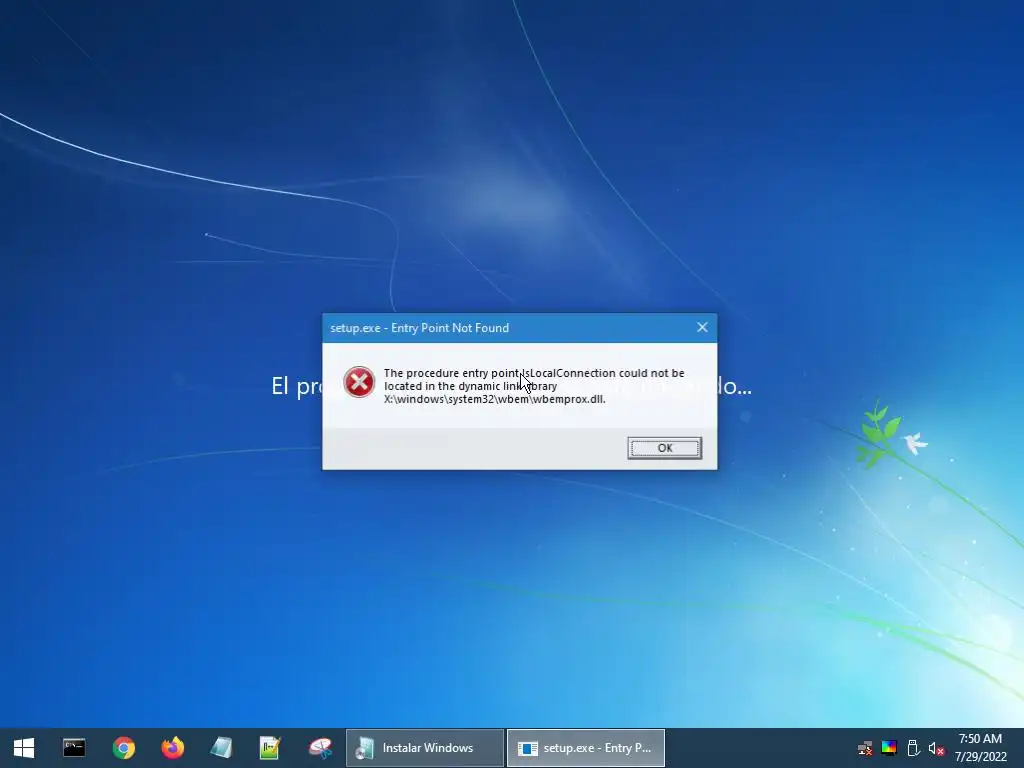Select the setup.exe - Entry P... taskbar button
The width and height of the screenshot is (1024, 768).
[586, 748]
